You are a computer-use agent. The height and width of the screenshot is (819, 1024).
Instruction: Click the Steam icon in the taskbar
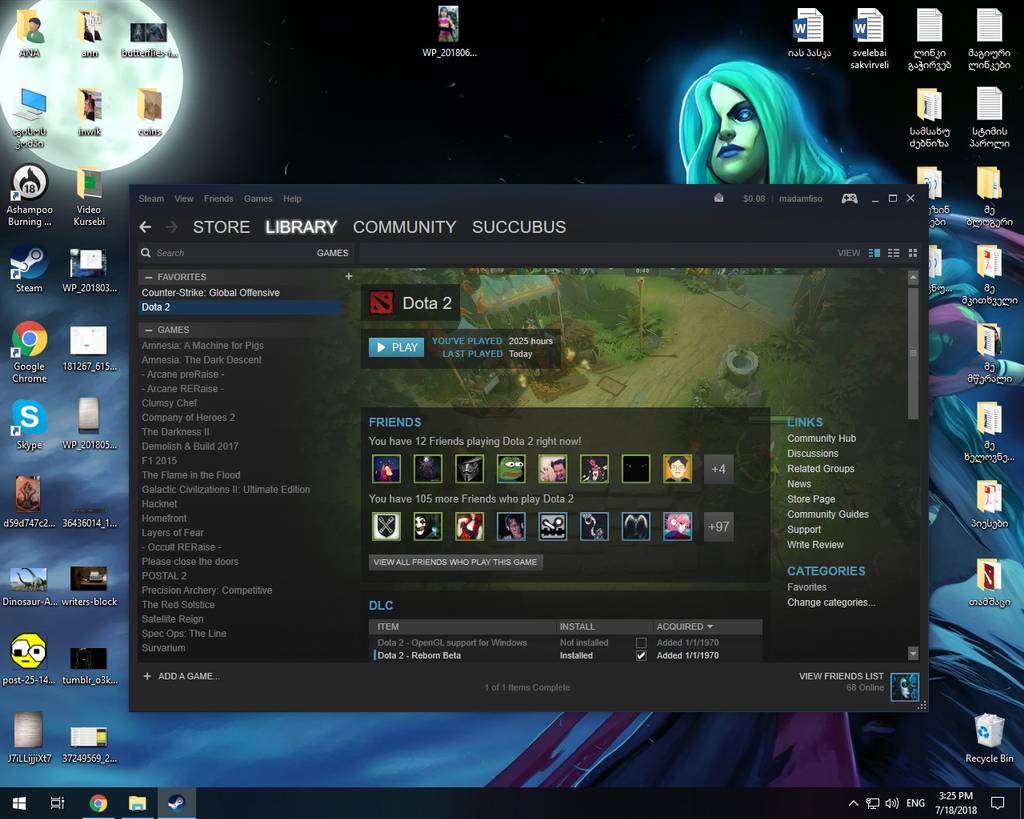tap(176, 803)
